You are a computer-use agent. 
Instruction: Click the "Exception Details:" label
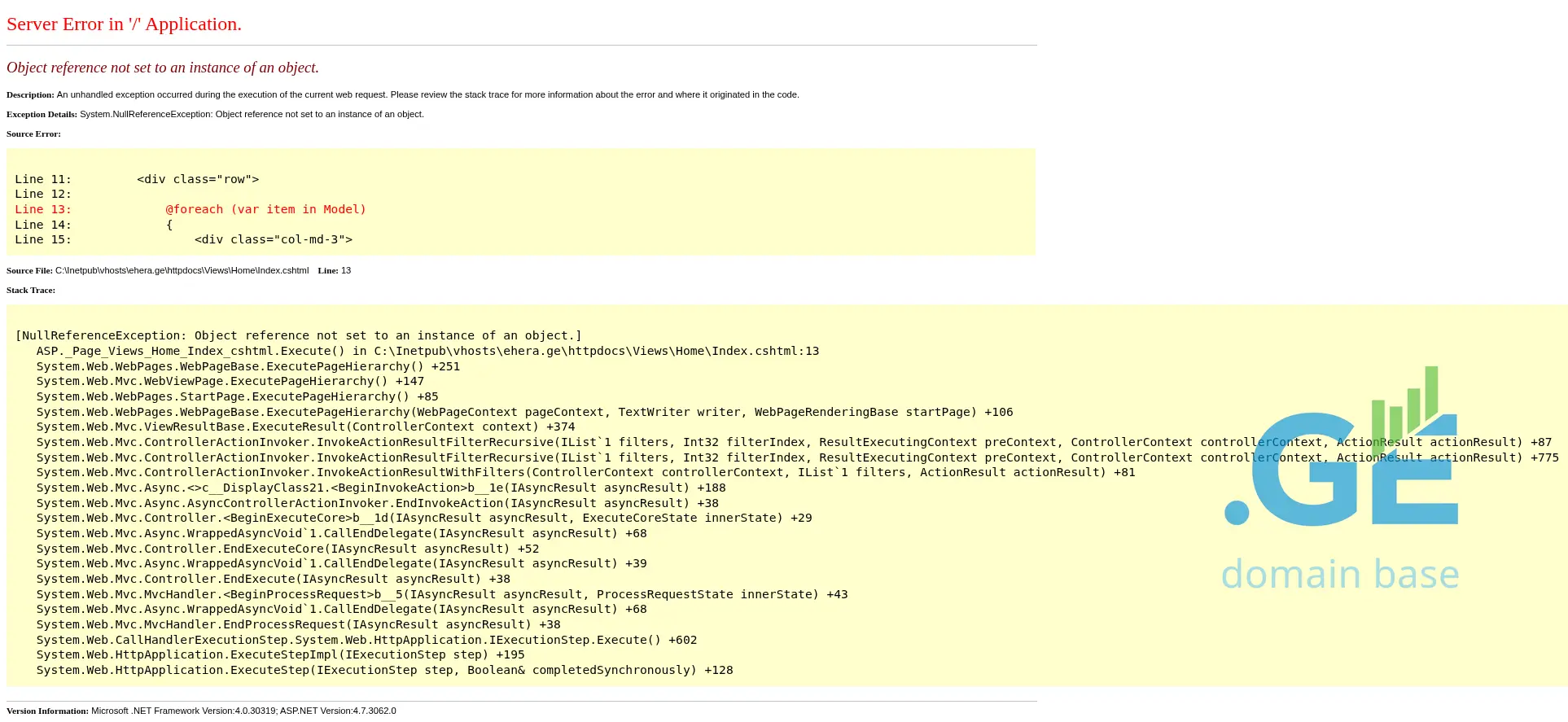click(x=42, y=115)
